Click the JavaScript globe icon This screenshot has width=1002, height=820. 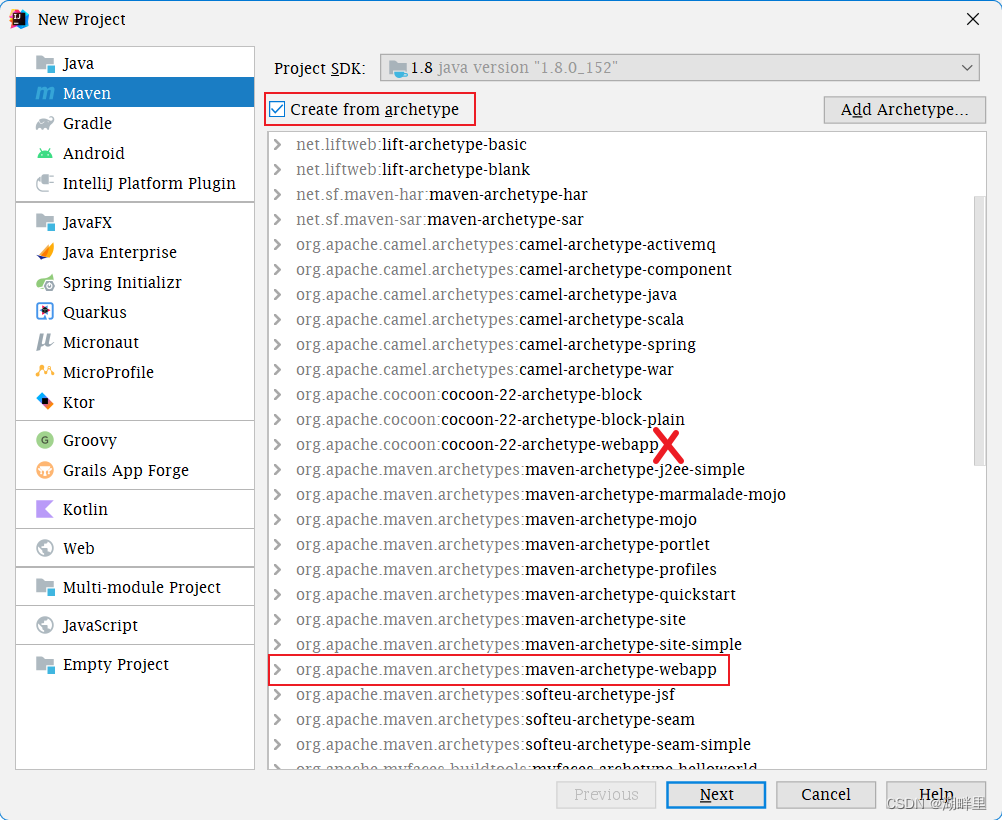(x=45, y=625)
